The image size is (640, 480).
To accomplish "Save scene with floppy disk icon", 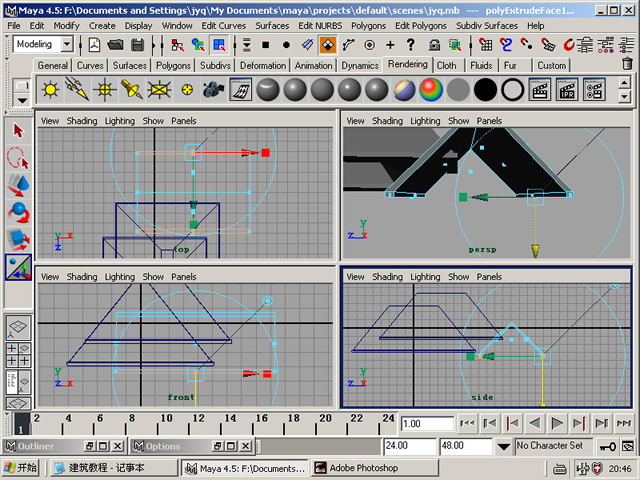I will [x=138, y=44].
